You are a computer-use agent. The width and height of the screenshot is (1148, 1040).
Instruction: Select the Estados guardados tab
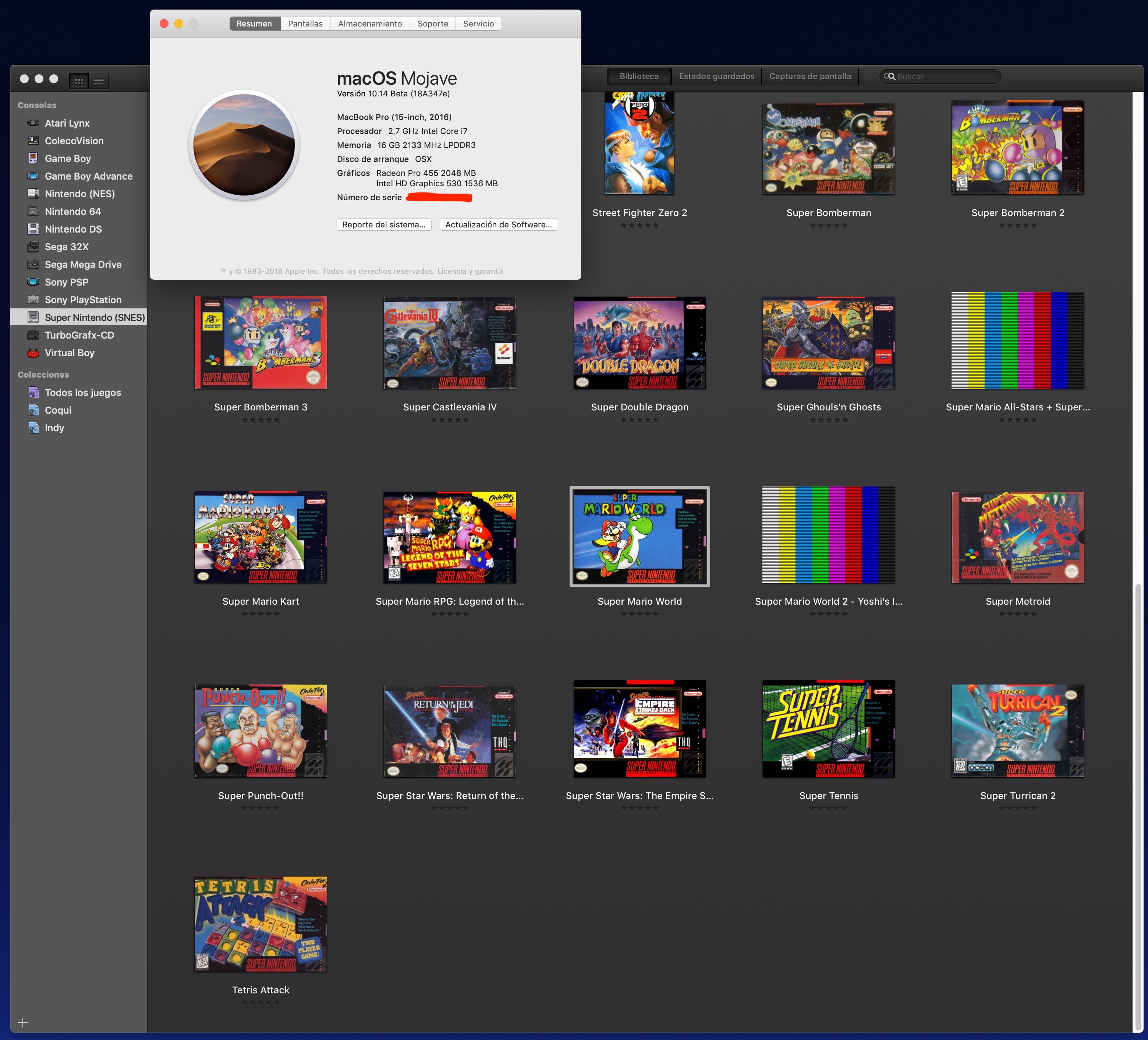point(716,76)
